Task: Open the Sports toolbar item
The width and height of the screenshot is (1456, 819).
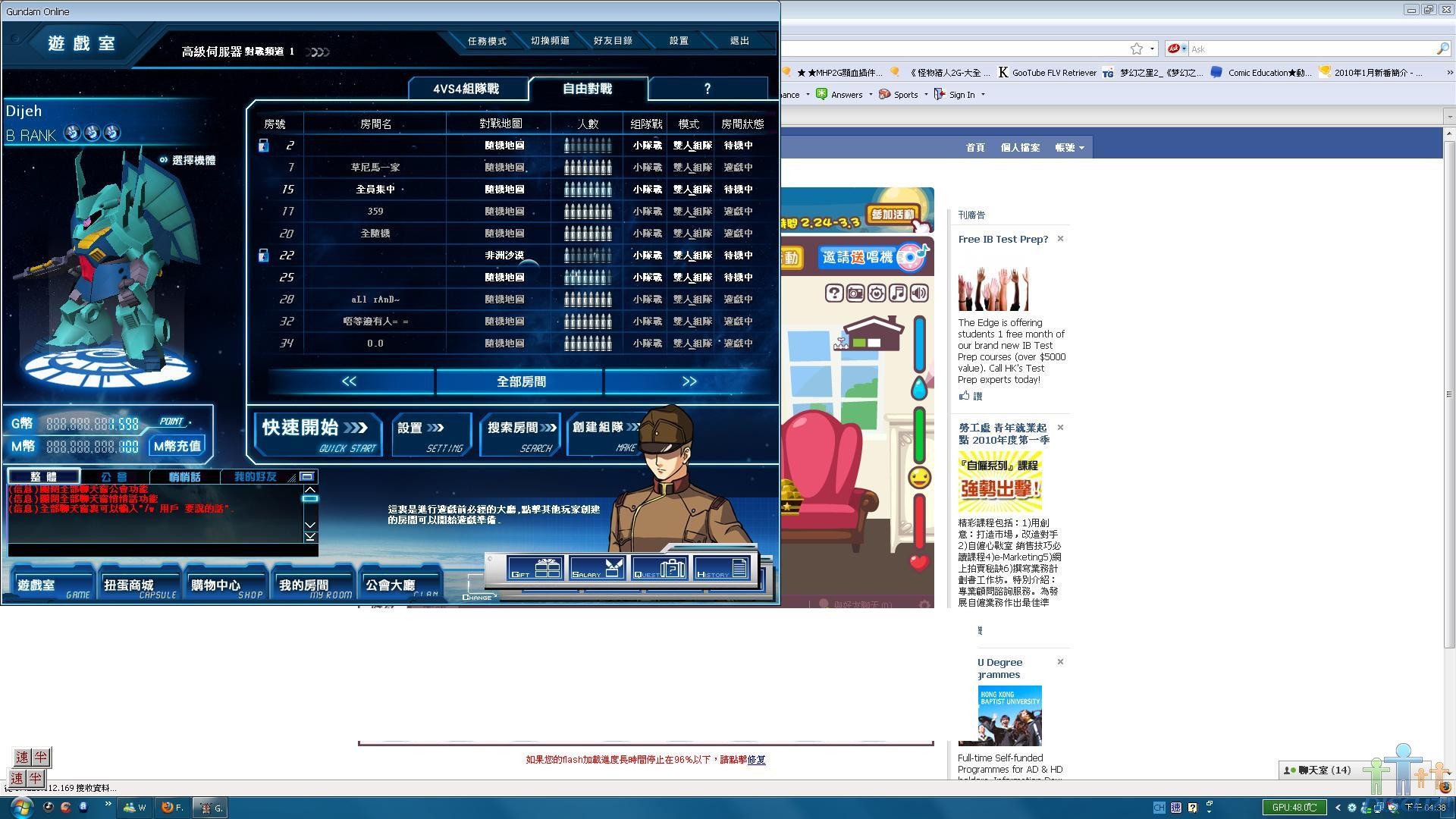Action: click(899, 95)
